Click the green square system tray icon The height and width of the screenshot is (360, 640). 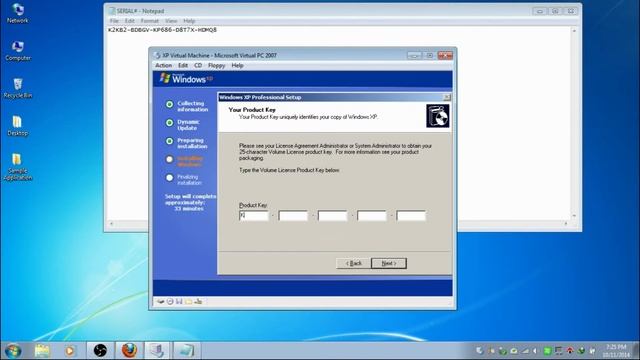[547, 351]
